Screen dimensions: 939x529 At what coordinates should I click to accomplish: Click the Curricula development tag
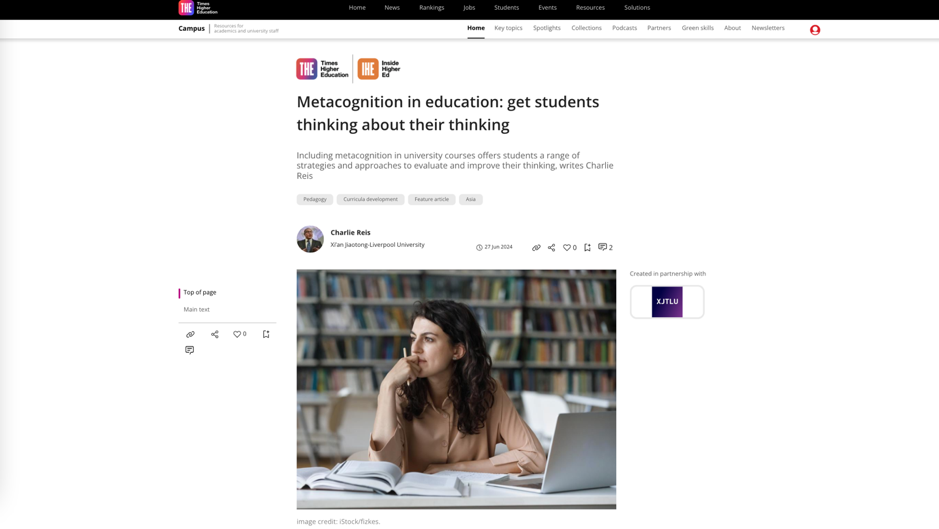pos(370,199)
